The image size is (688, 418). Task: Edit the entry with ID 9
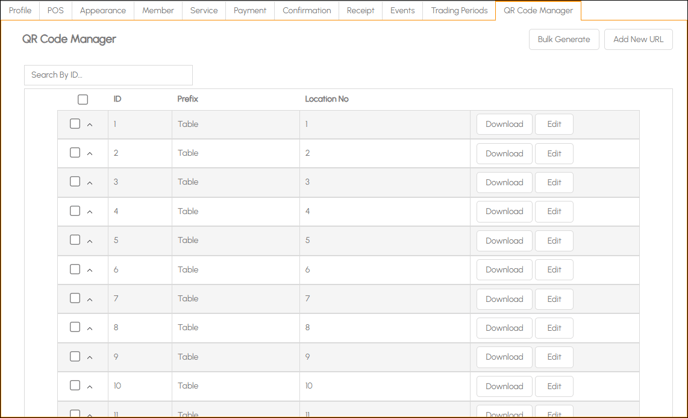(554, 357)
